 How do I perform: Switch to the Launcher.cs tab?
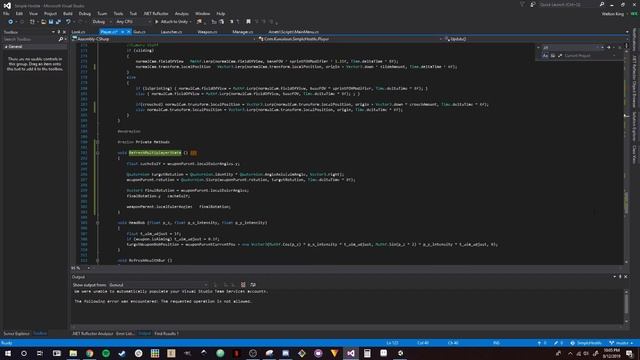[x=171, y=32]
